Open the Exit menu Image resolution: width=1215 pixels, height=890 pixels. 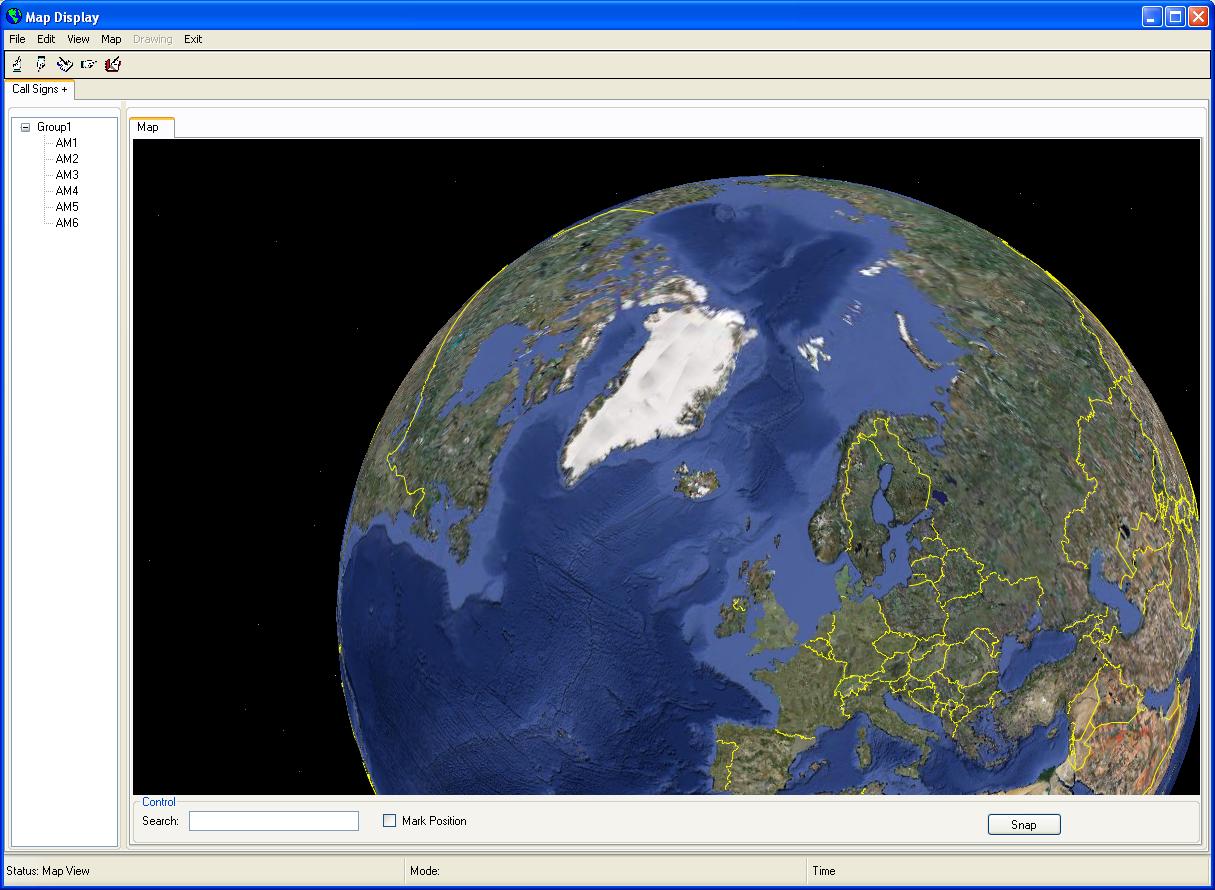click(x=193, y=39)
